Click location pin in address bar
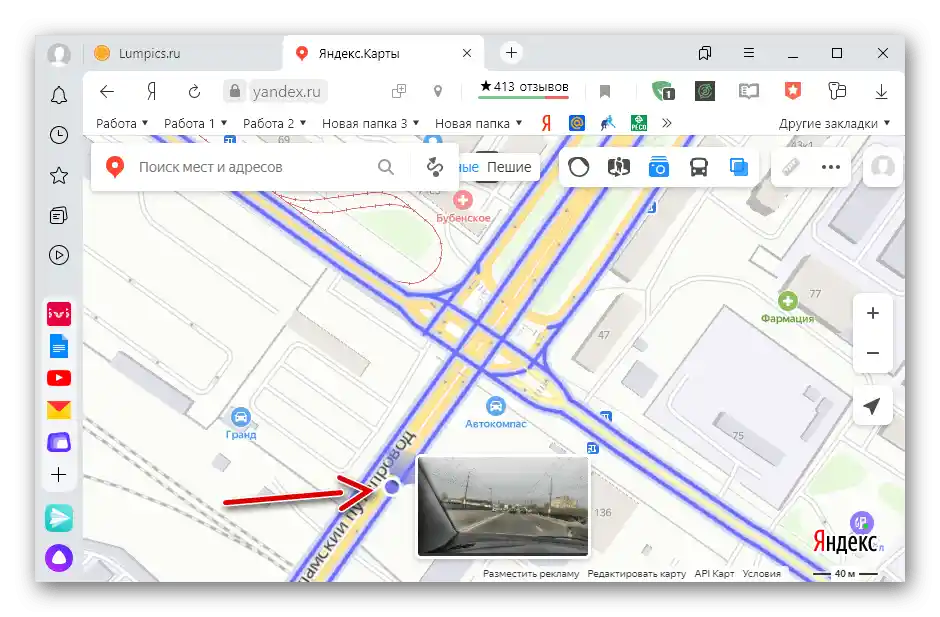 point(438,91)
